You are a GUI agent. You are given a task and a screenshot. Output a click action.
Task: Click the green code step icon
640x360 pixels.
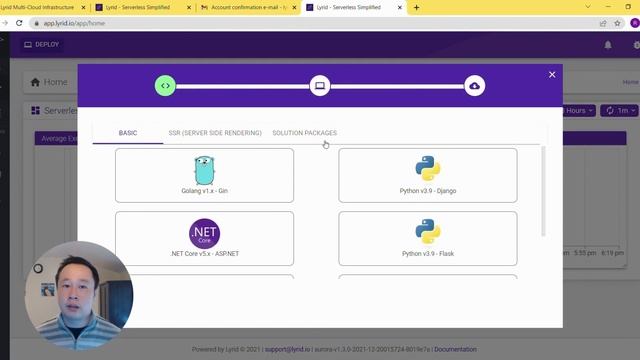(x=165, y=86)
